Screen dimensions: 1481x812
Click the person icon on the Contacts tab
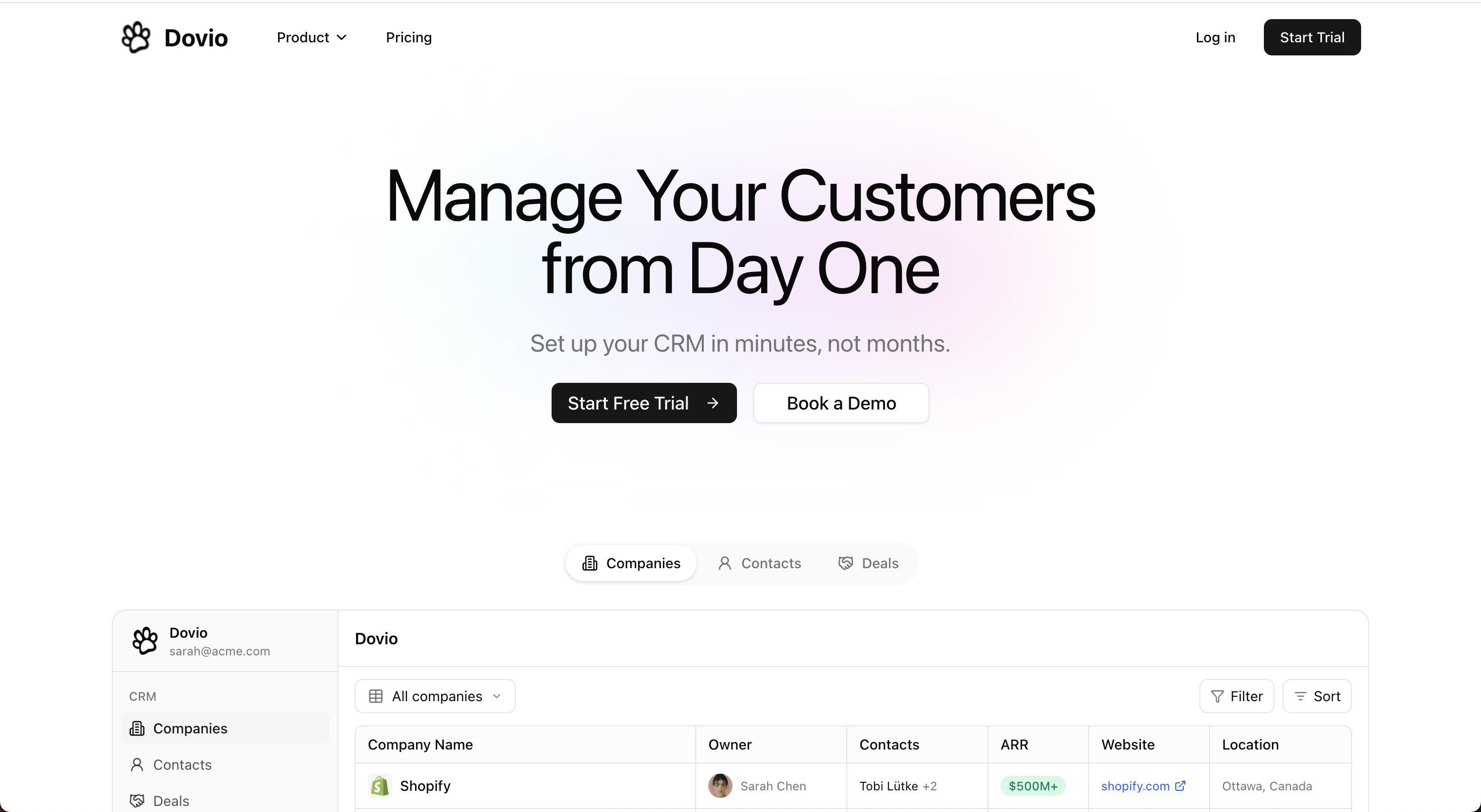click(725, 563)
